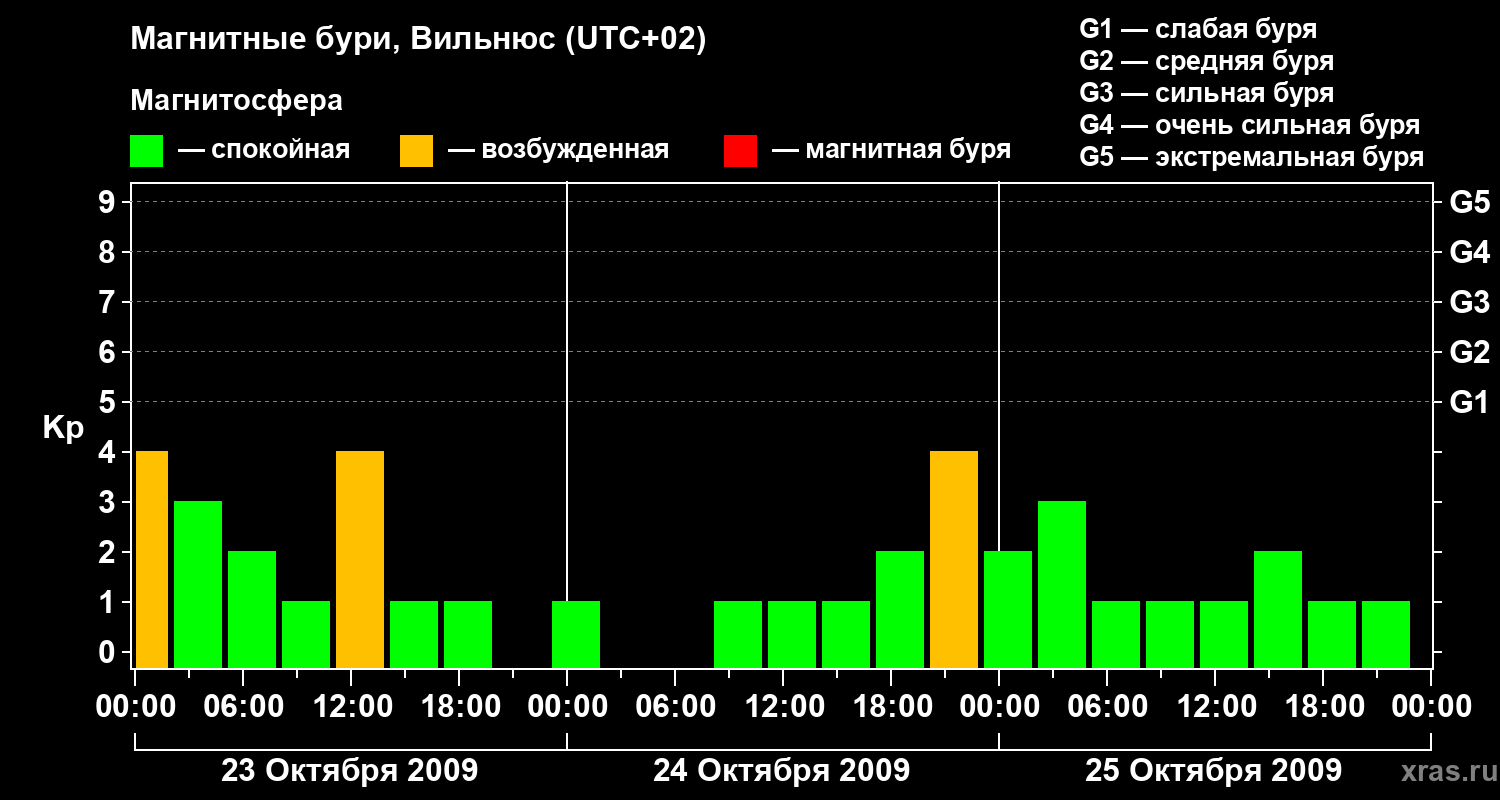Click the G2 label on the right axis
Image resolution: width=1500 pixels, height=800 pixels.
1469,353
